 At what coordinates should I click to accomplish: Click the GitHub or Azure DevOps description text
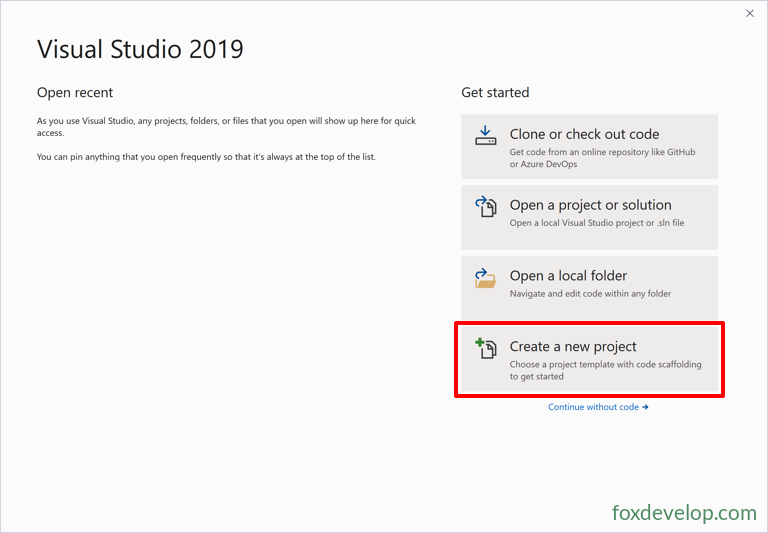602,158
